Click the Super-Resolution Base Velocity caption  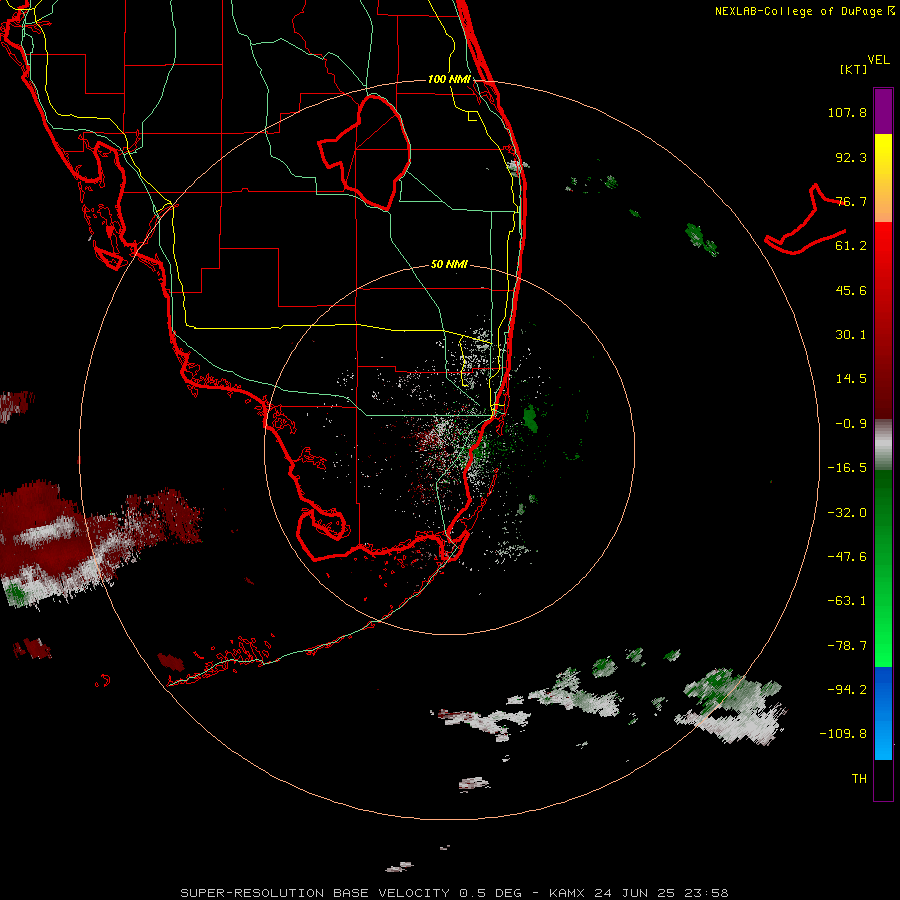pos(455,893)
